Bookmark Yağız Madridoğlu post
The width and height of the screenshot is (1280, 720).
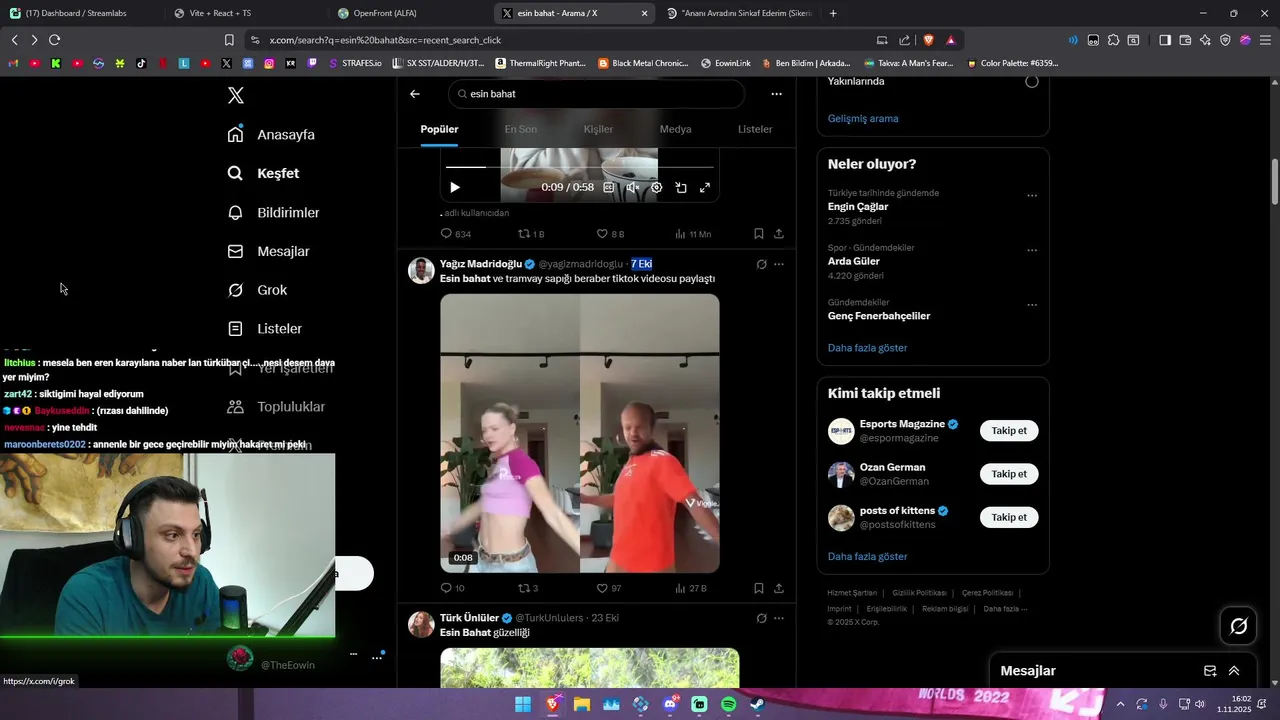coord(758,588)
